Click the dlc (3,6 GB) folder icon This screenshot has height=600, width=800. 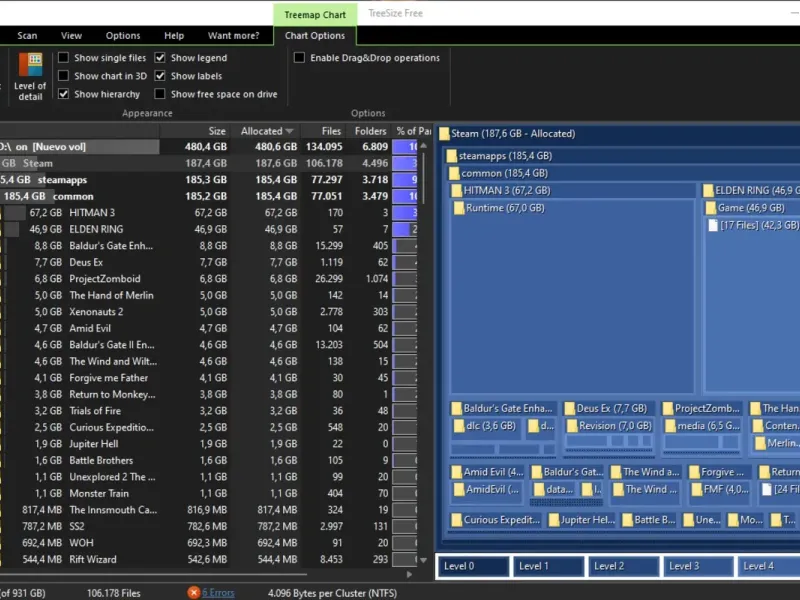(x=459, y=426)
